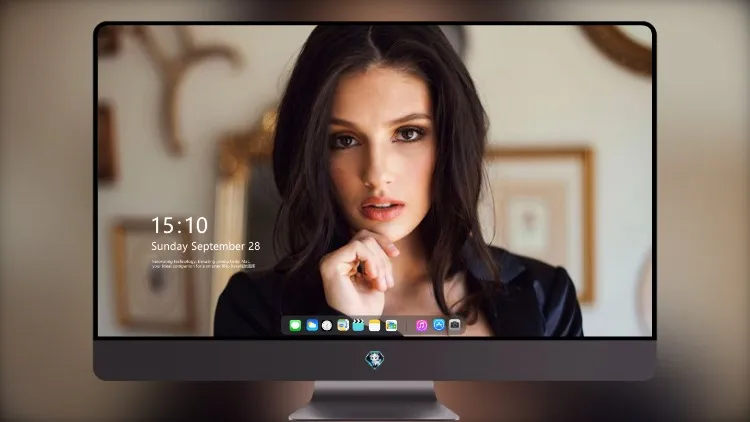Open the blue App Store icon
This screenshot has height=422, width=750.
coord(439,325)
